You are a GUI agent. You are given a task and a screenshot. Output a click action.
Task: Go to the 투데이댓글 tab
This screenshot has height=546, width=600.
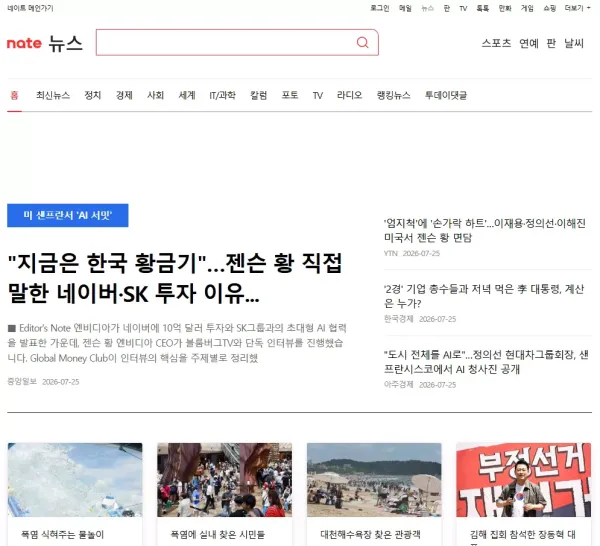click(446, 95)
